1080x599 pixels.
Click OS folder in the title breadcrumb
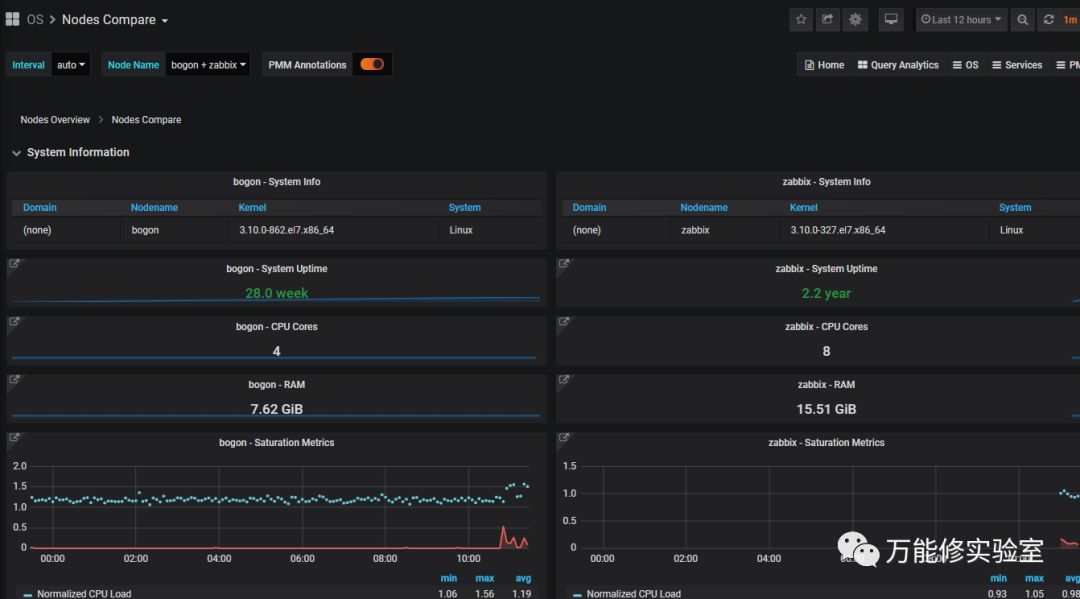pyautogui.click(x=35, y=19)
